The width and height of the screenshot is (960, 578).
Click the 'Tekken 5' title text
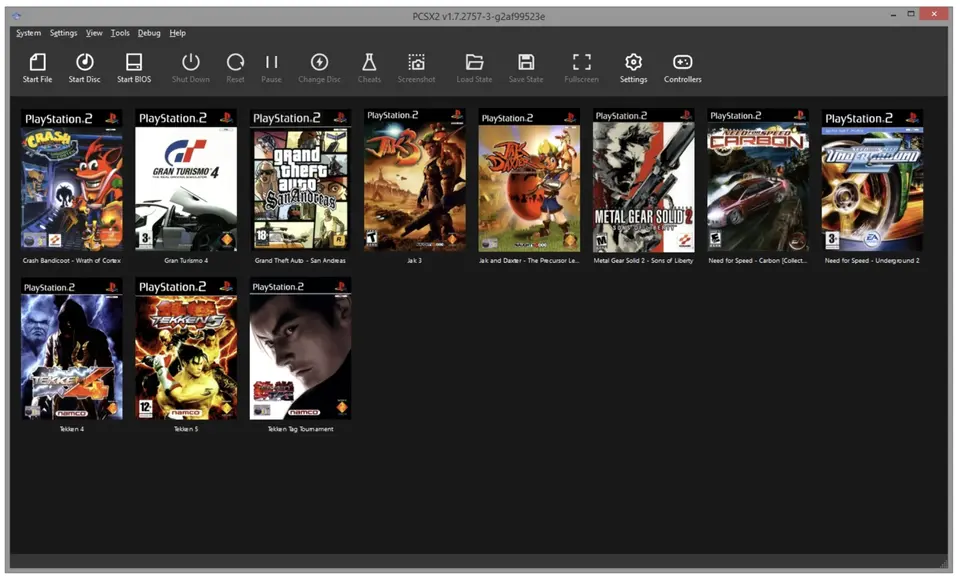click(186, 429)
